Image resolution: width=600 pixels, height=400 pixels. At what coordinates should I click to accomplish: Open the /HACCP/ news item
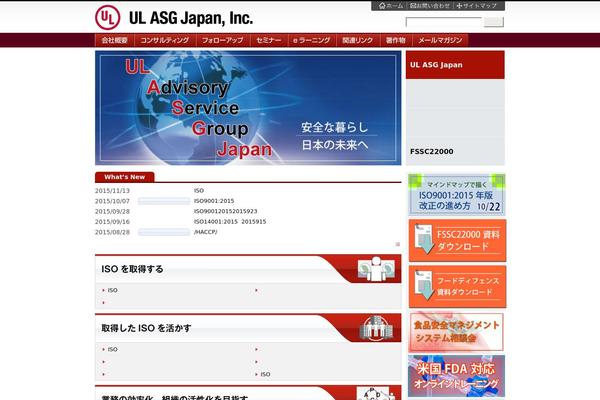(x=205, y=232)
